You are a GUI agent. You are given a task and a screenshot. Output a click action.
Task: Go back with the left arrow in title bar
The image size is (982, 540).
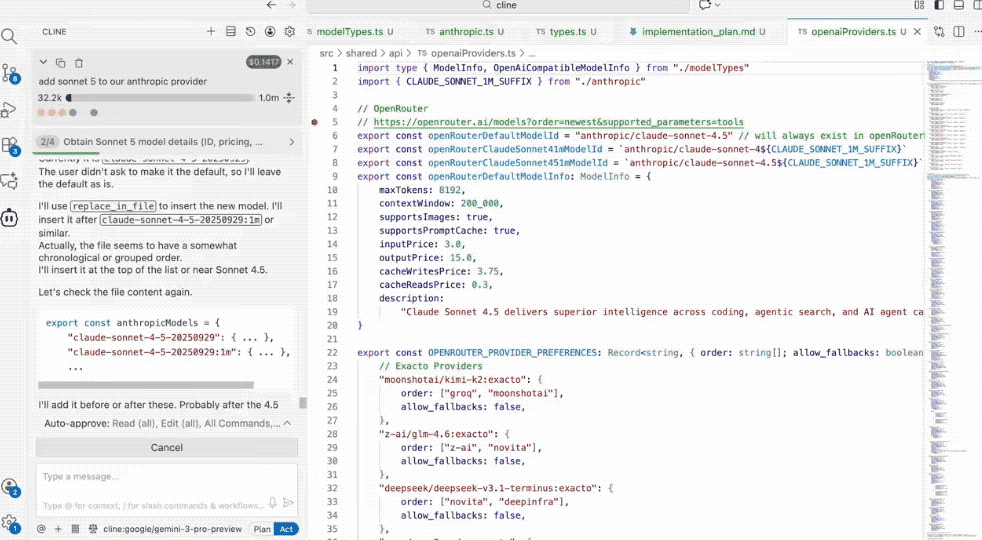pos(271,5)
